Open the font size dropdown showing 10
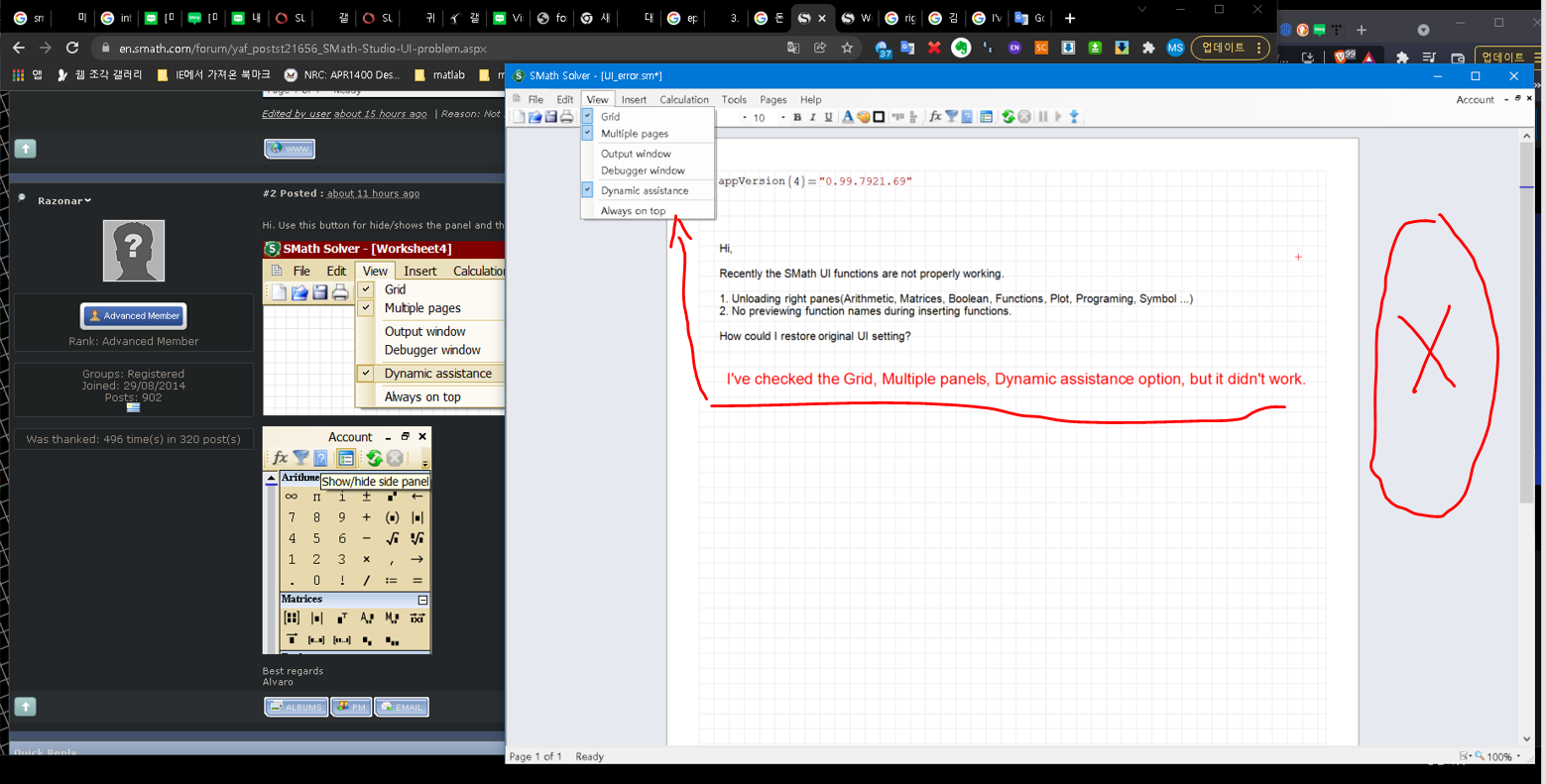Screen dimensions: 1546x784 782,117
